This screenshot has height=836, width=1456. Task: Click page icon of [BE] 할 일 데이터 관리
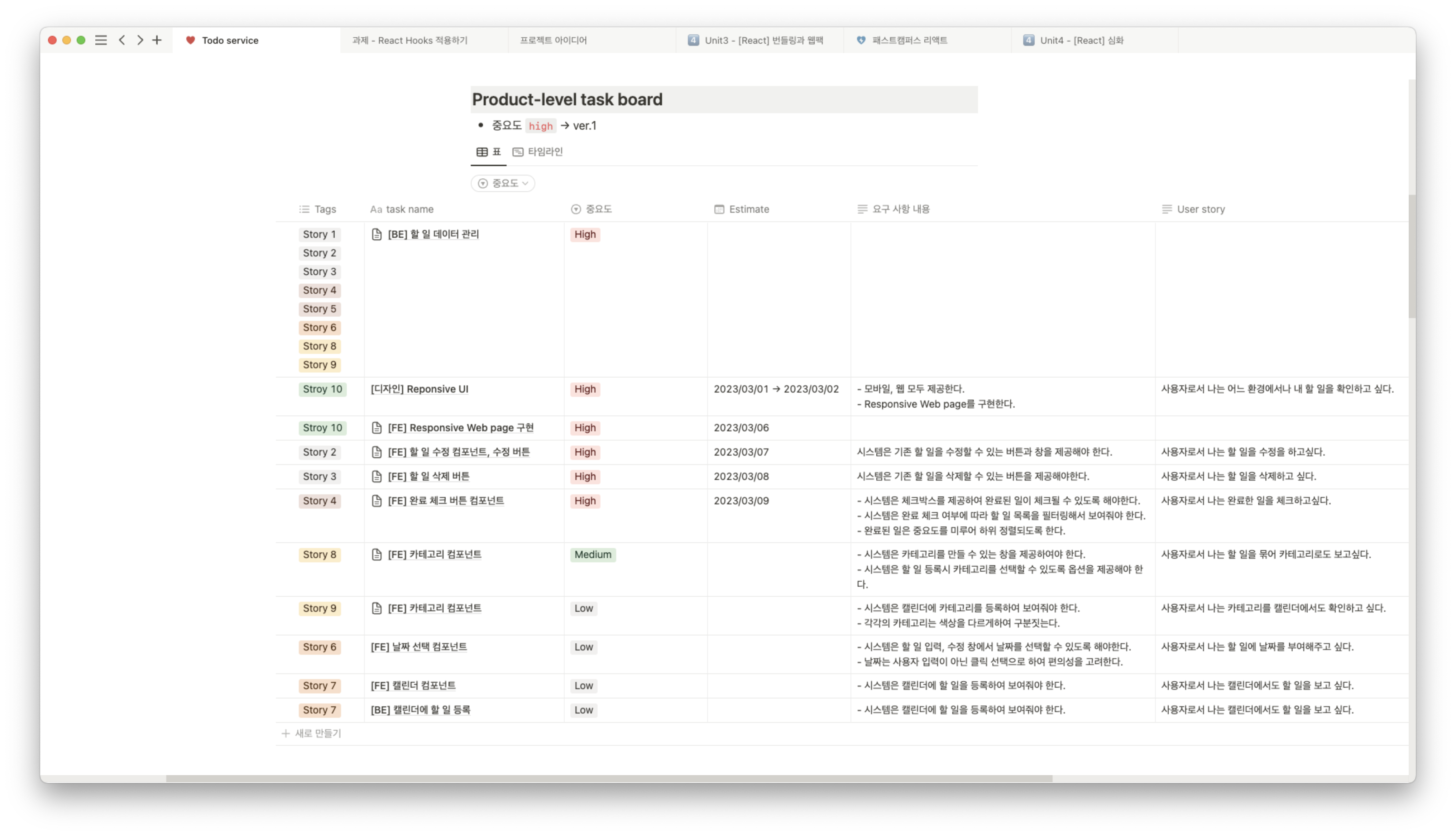pos(377,234)
